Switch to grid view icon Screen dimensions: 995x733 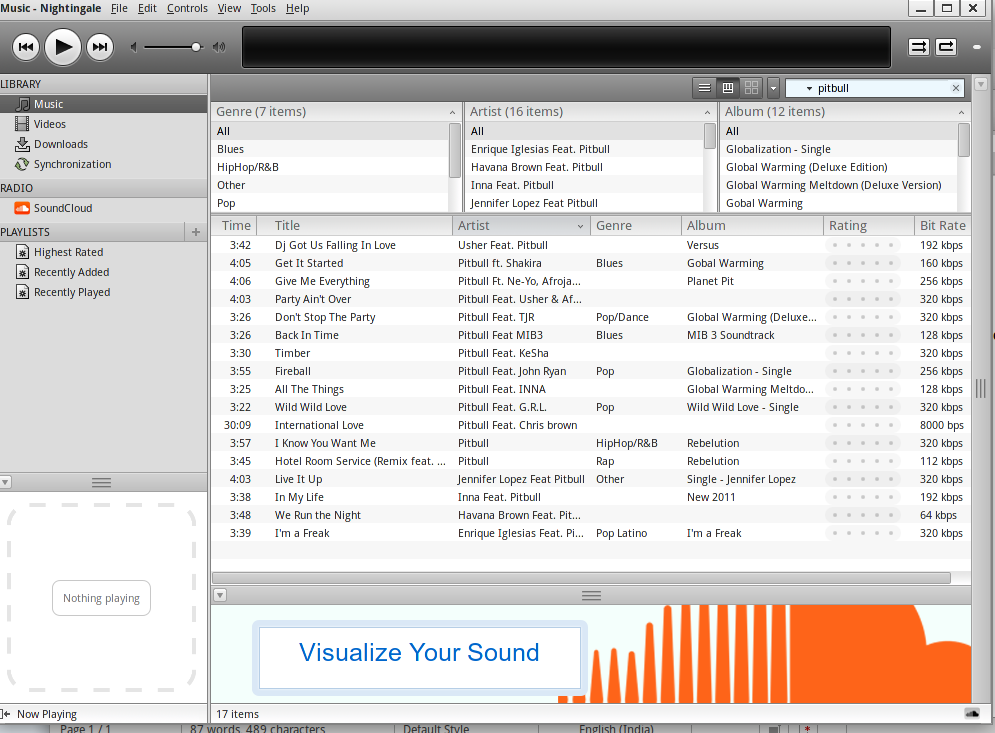(x=751, y=88)
